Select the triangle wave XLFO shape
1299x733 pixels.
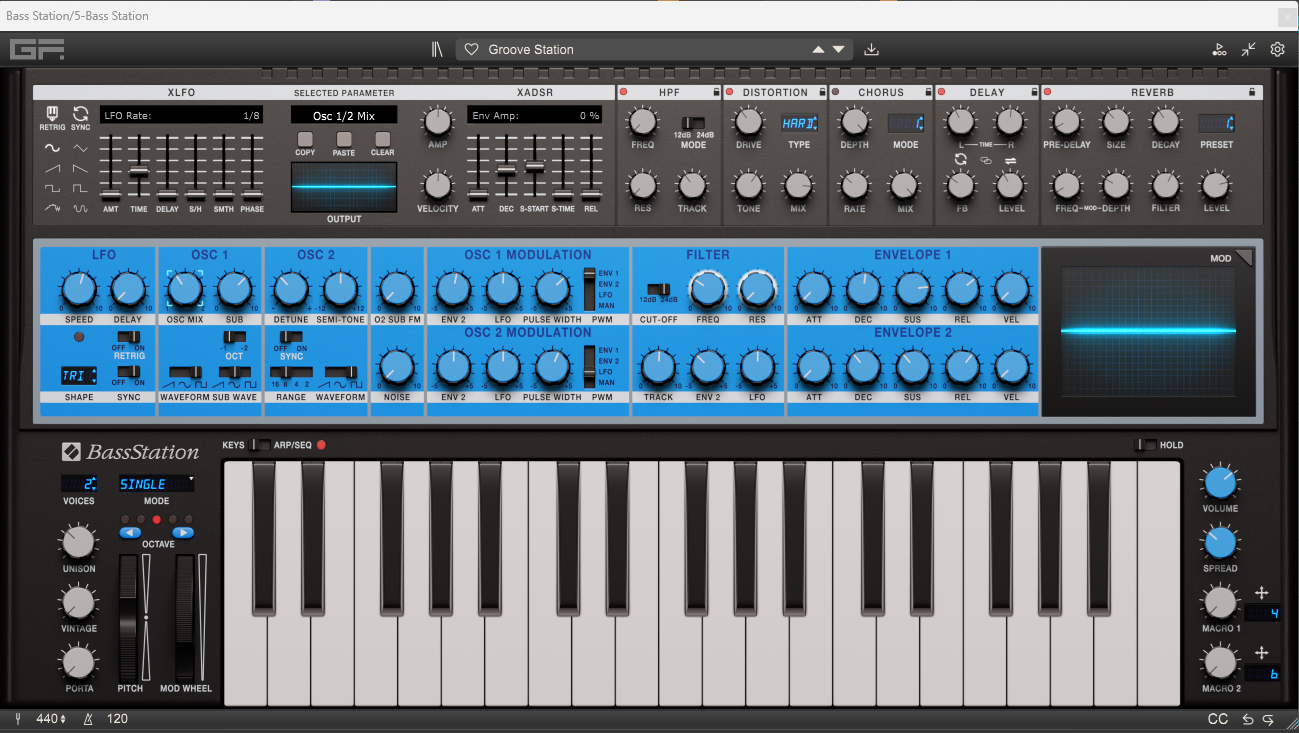pos(80,148)
